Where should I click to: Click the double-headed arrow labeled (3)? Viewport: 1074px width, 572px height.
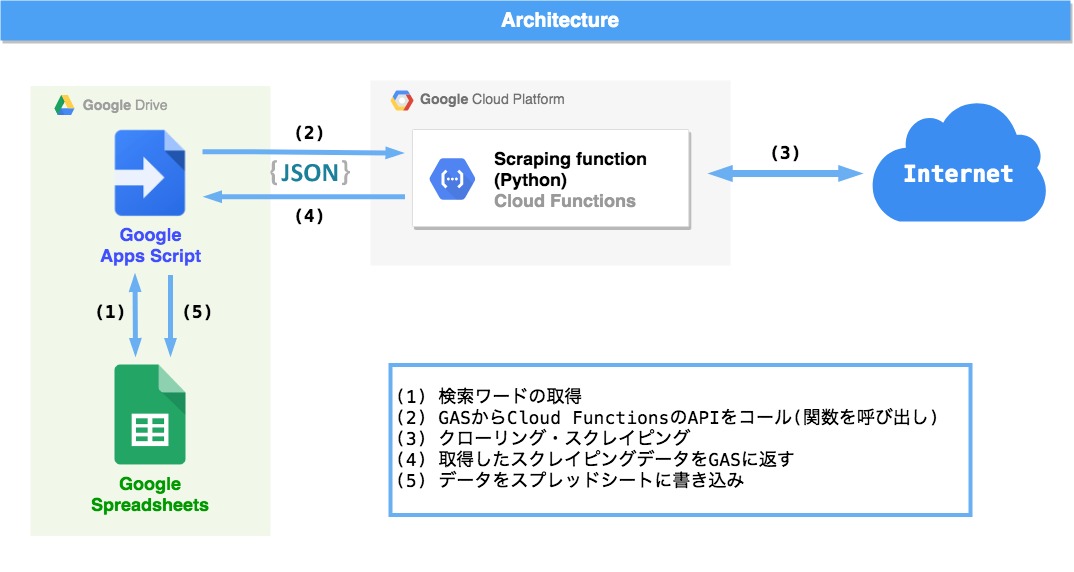pos(785,173)
